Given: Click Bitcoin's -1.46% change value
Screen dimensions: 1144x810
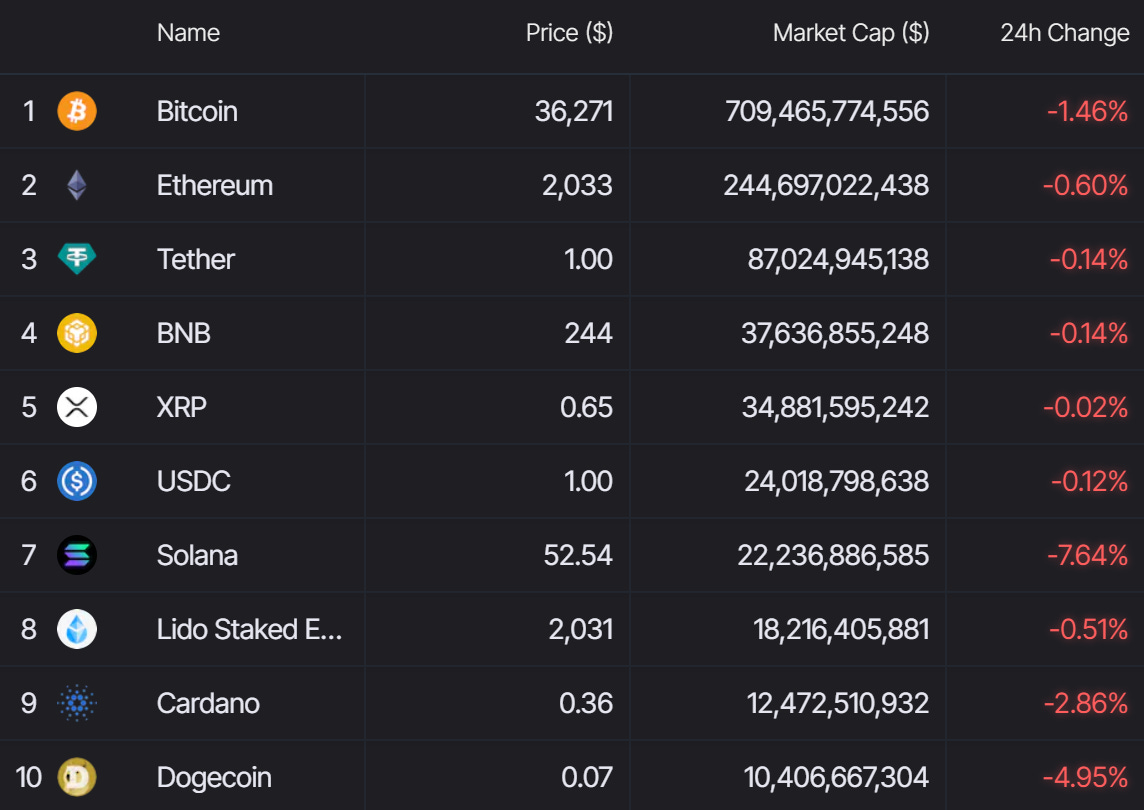Looking at the screenshot, I should (x=1087, y=112).
